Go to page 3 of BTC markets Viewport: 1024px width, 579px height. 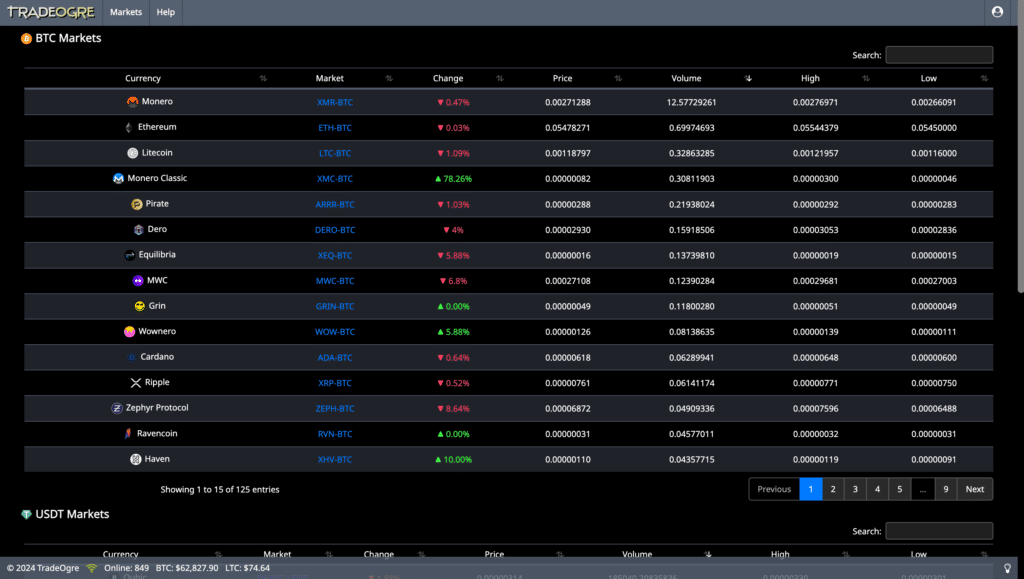pos(855,489)
